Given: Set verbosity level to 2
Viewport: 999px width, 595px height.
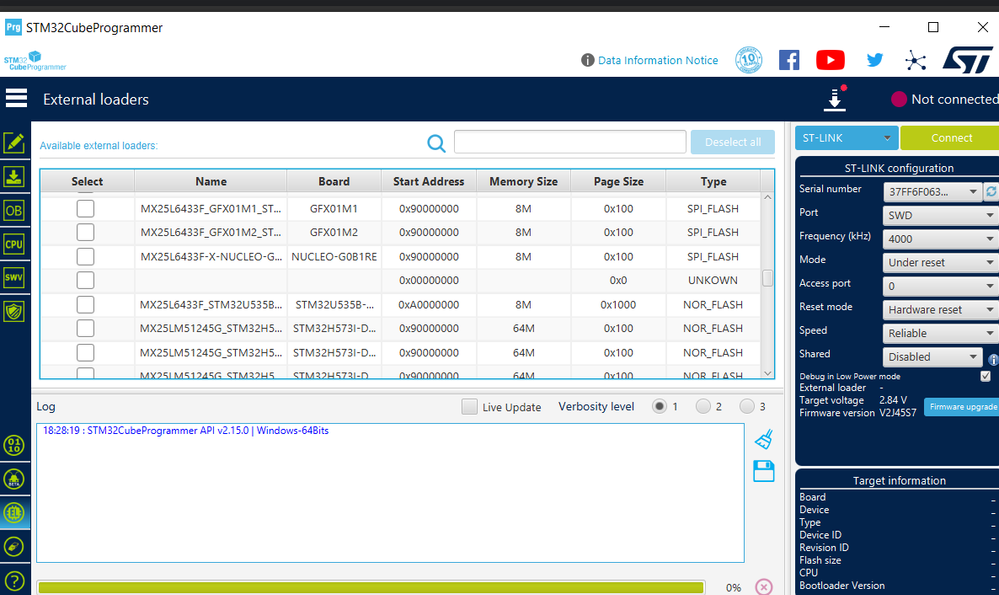Looking at the screenshot, I should 703,406.
